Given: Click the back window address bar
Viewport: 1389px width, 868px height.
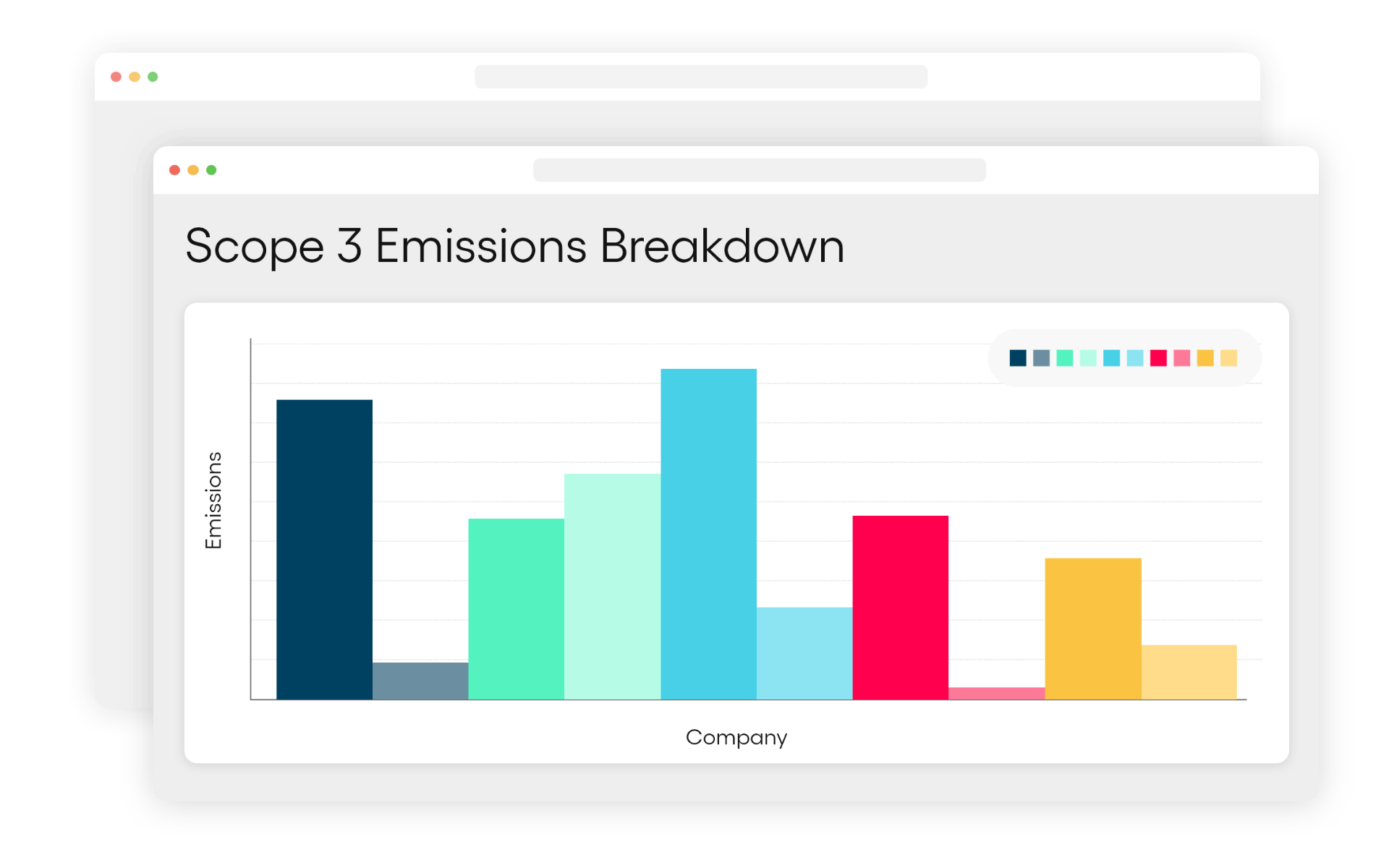Looking at the screenshot, I should click(x=701, y=77).
